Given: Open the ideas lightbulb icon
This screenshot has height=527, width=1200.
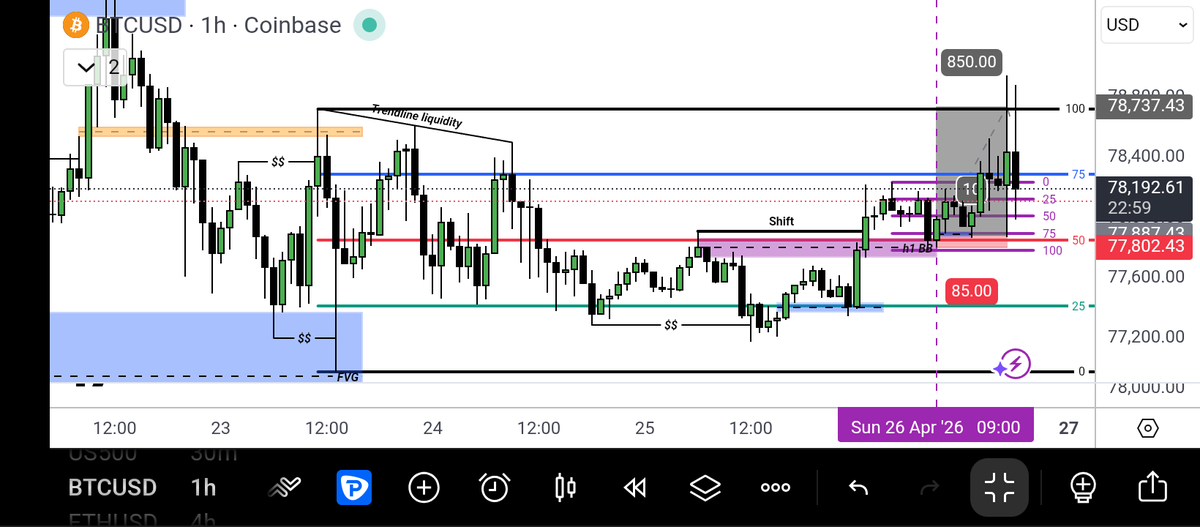Looking at the screenshot, I should coord(1081,487).
